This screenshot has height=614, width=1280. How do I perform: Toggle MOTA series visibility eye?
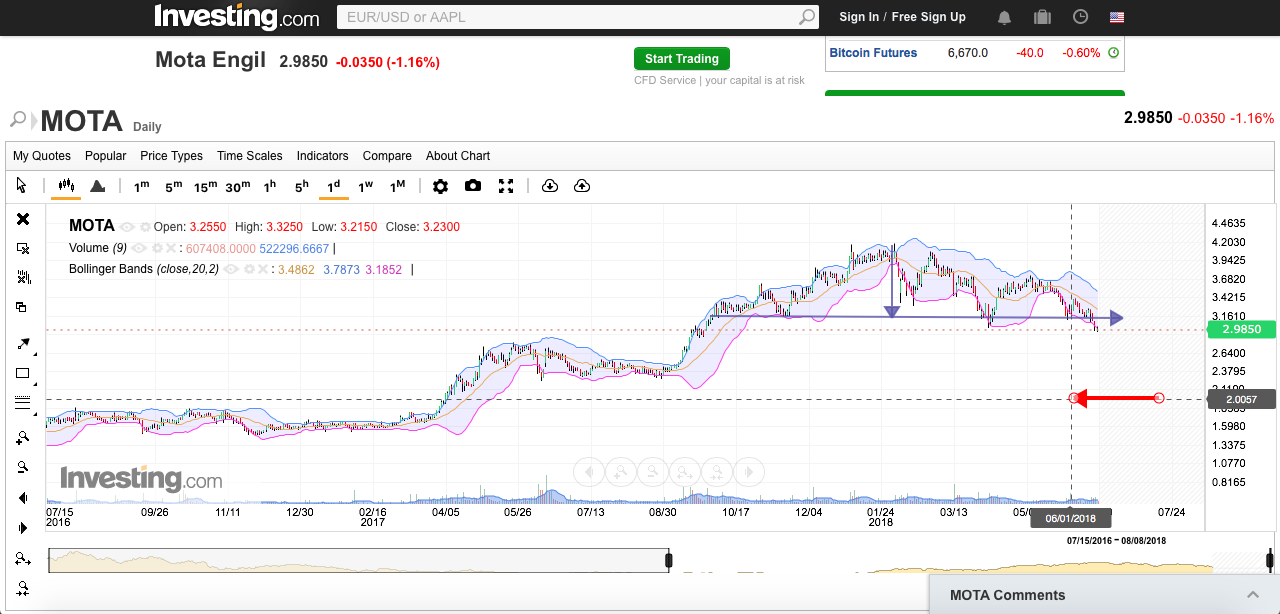127,227
